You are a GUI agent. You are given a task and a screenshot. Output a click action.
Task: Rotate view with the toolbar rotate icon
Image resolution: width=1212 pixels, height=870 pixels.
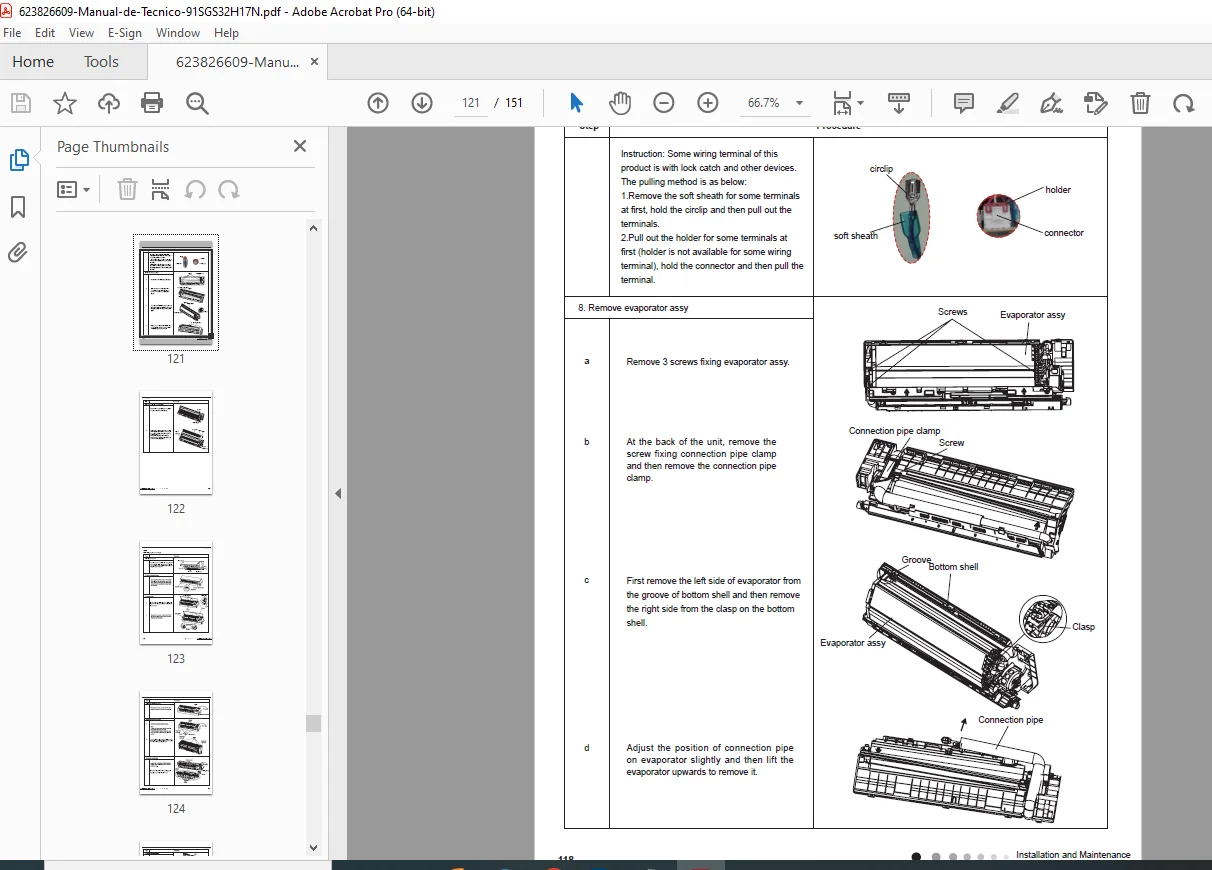pyautogui.click(x=1184, y=103)
